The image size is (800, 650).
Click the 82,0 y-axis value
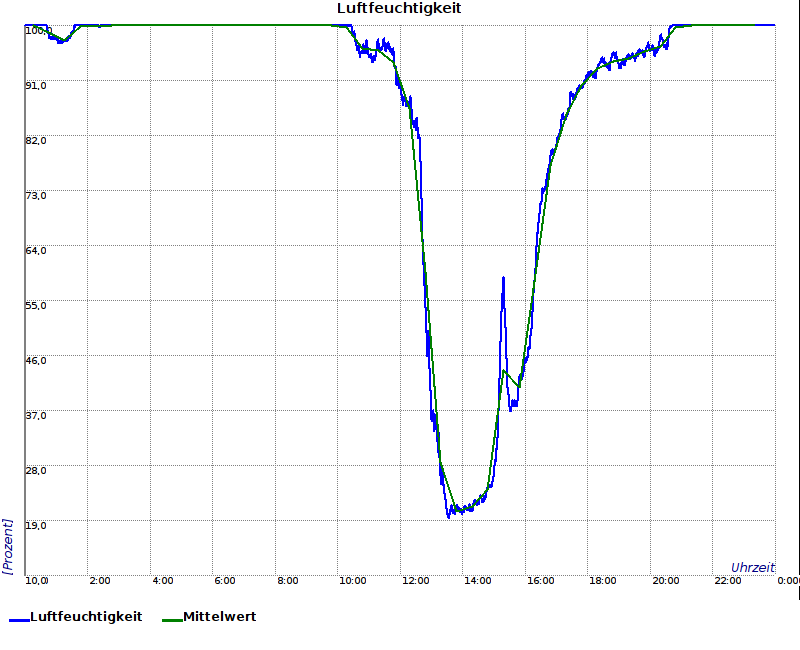click(36, 141)
